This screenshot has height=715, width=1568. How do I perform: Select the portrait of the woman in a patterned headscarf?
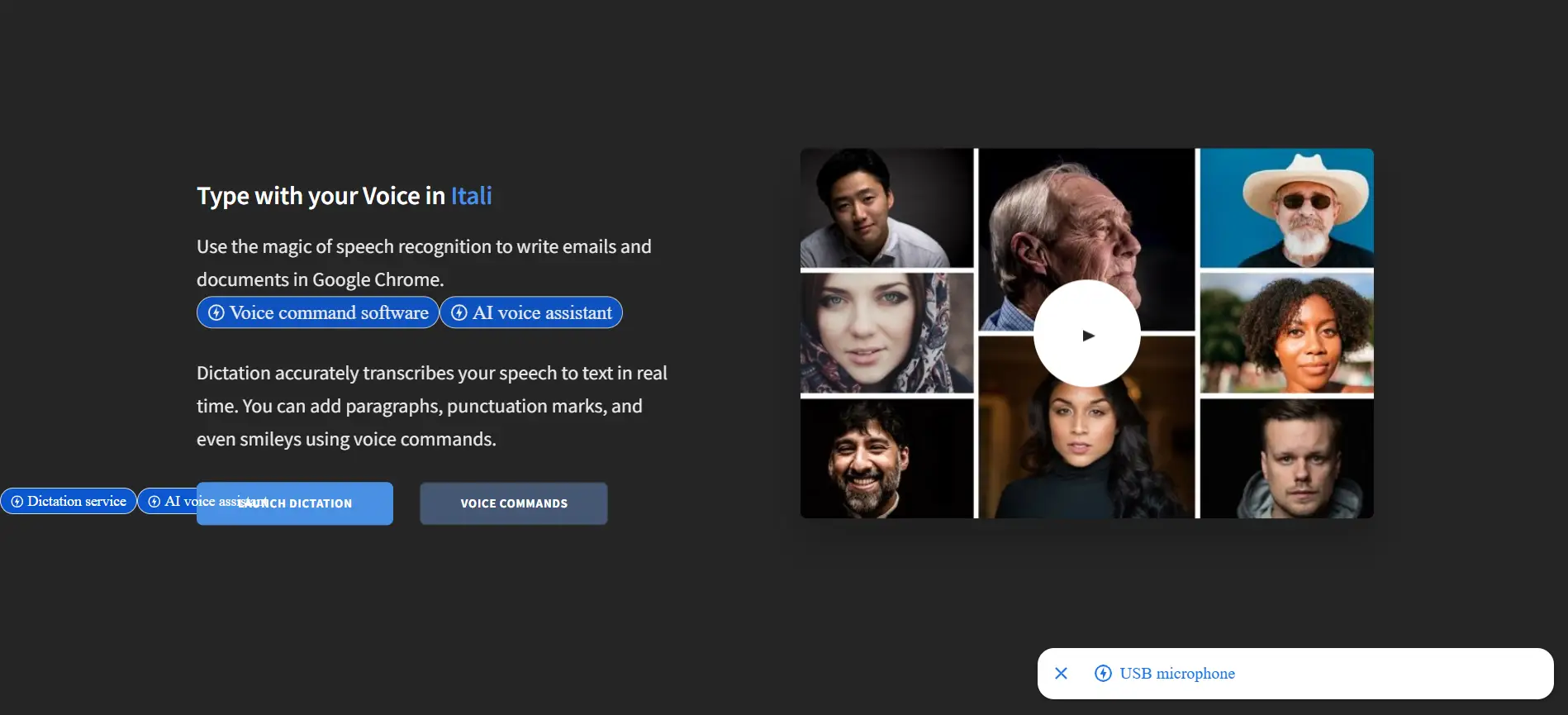[x=886, y=333]
